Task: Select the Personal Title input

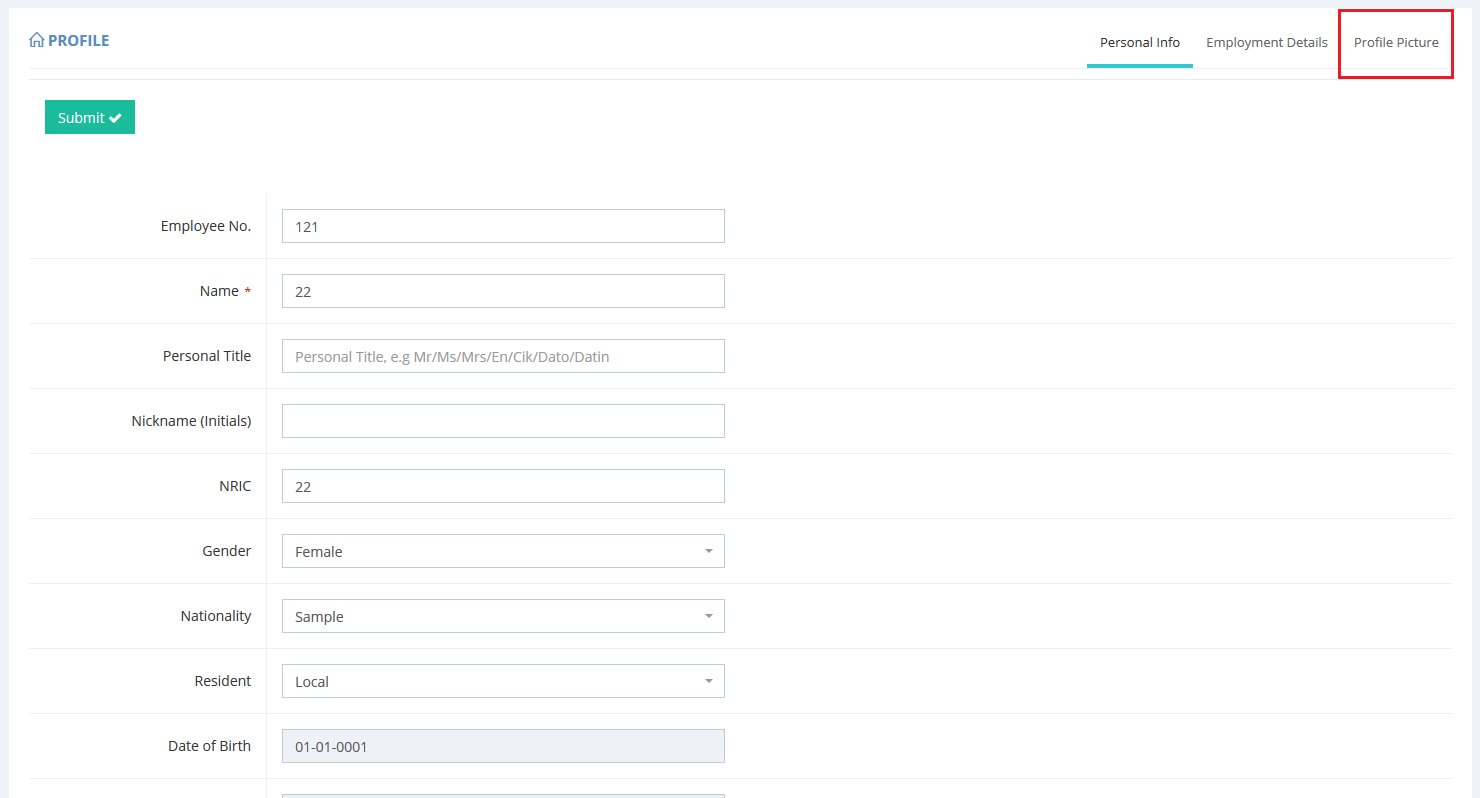Action: click(x=502, y=356)
